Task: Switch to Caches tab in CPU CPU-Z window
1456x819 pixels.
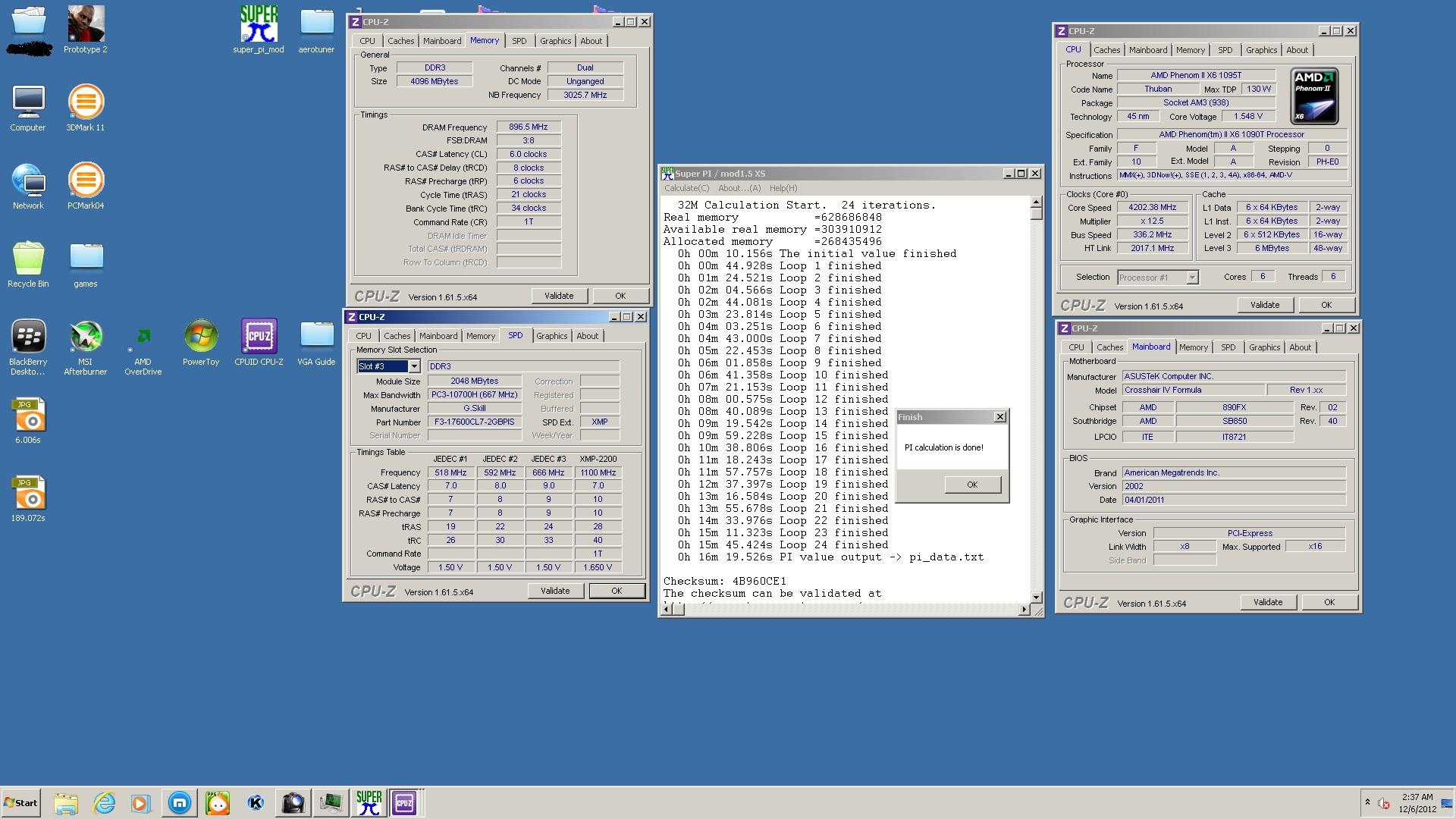Action: [1106, 50]
